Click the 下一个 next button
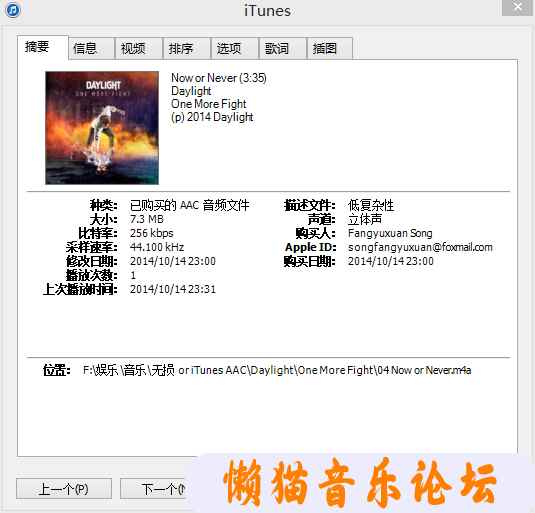 [x=153, y=488]
